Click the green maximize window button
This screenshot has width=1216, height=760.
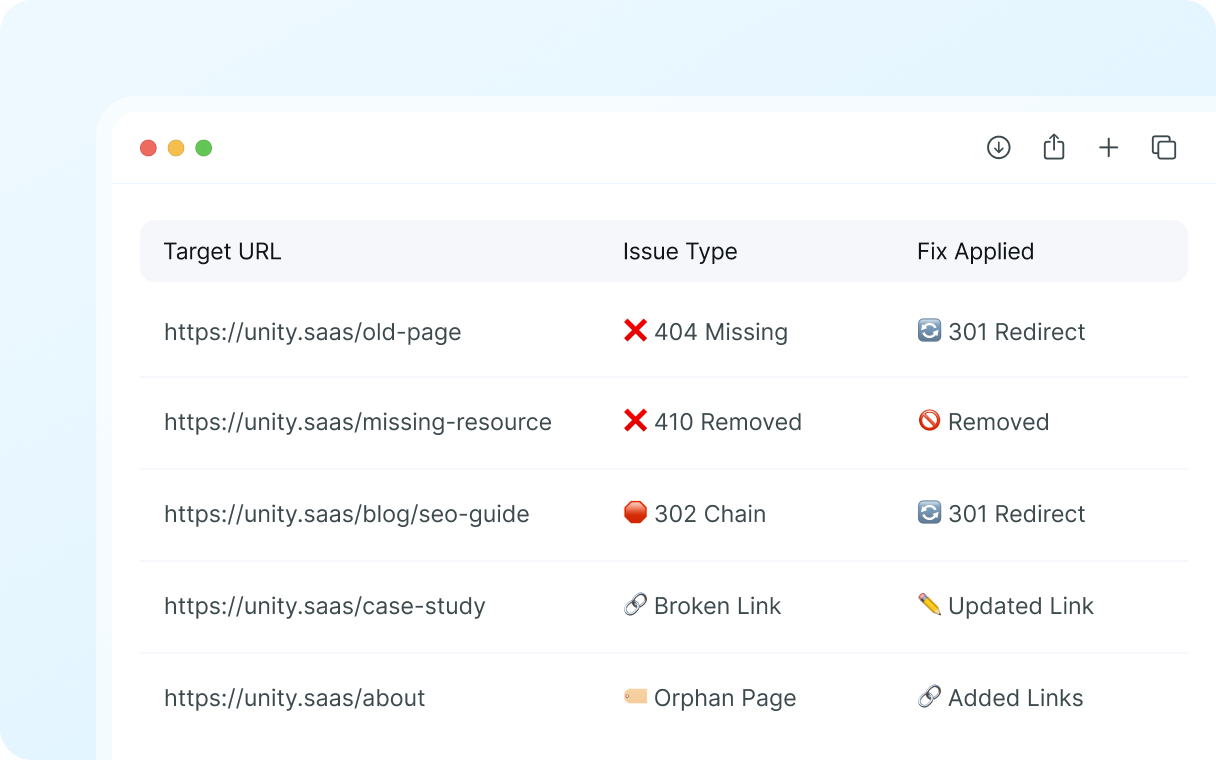coord(204,148)
